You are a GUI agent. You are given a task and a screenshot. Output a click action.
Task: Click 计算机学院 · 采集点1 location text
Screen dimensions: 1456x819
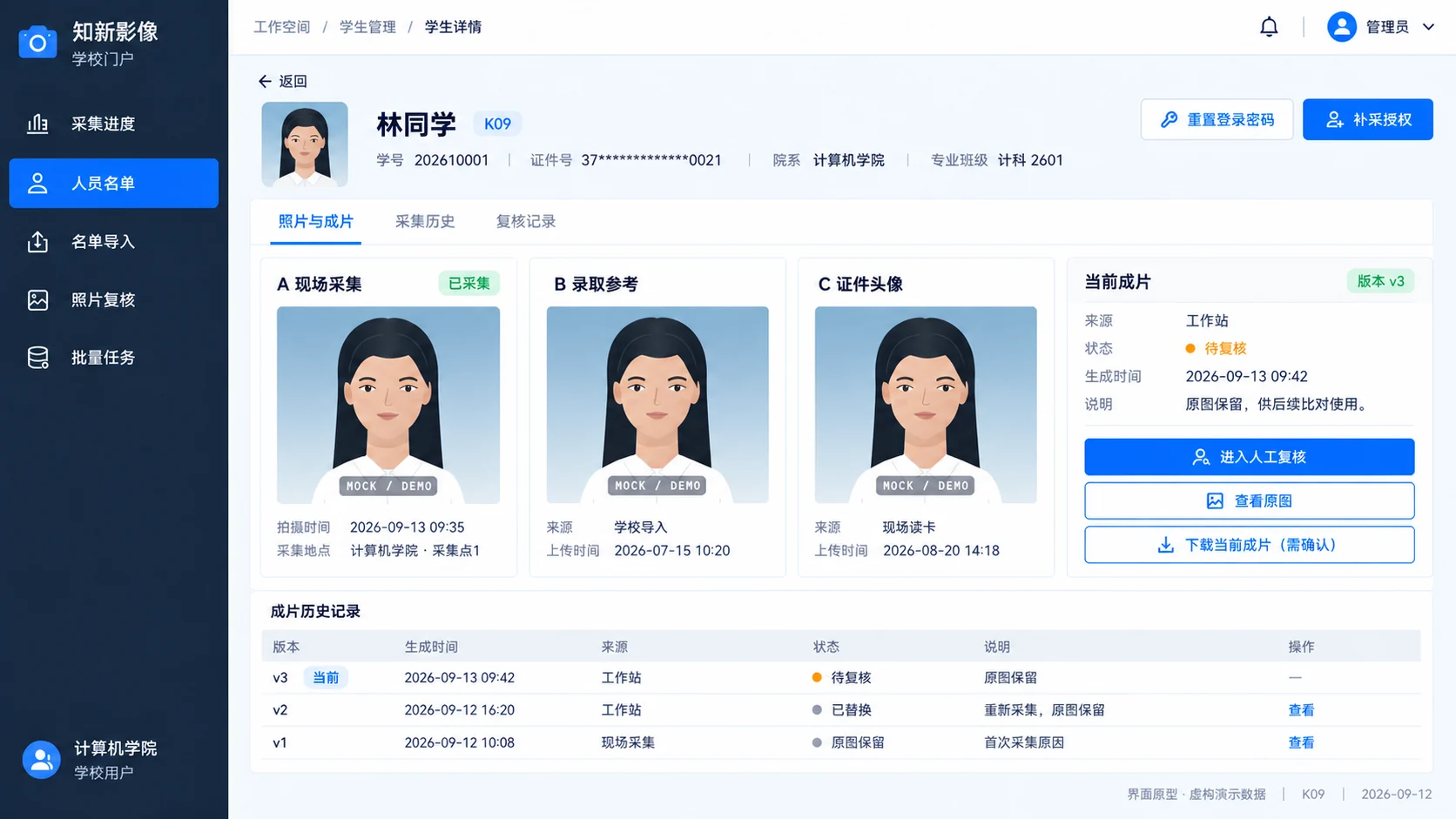click(415, 551)
